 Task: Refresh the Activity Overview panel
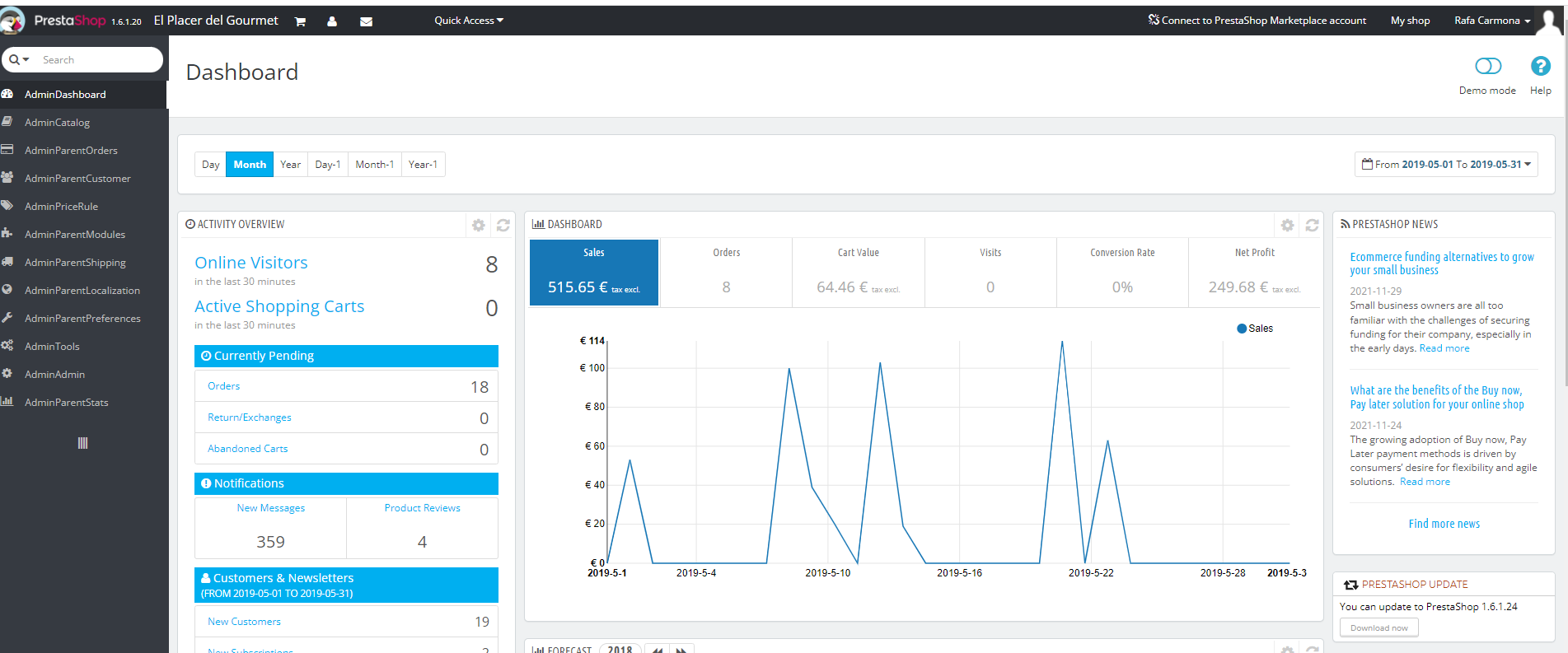[503, 225]
